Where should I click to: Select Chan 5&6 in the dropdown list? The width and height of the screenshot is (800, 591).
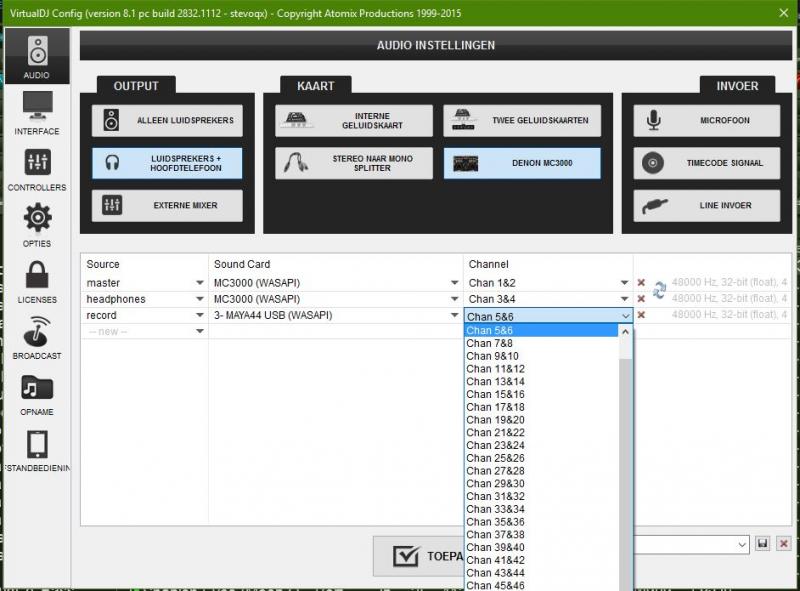pos(542,331)
